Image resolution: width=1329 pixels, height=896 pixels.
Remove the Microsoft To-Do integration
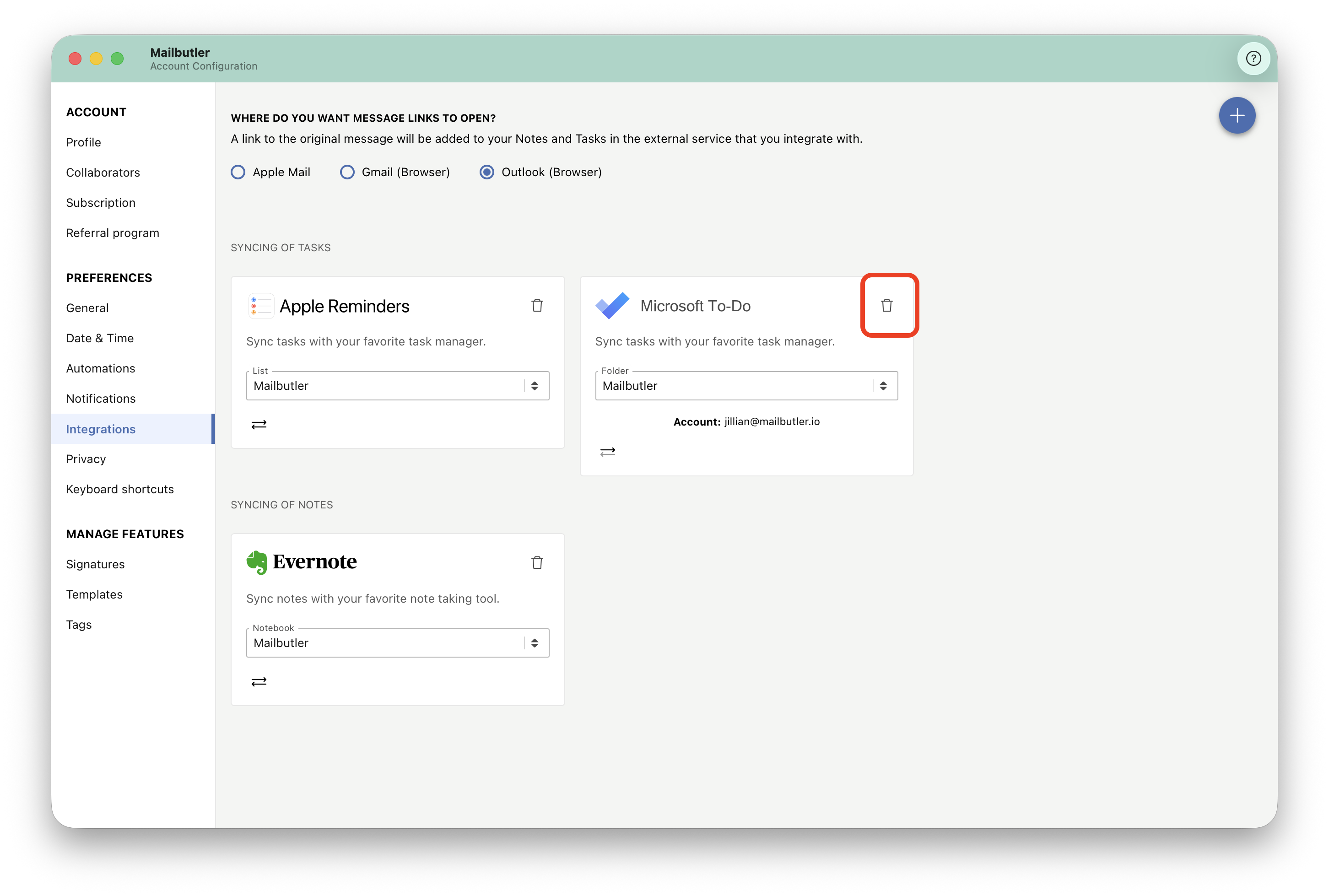click(x=886, y=306)
